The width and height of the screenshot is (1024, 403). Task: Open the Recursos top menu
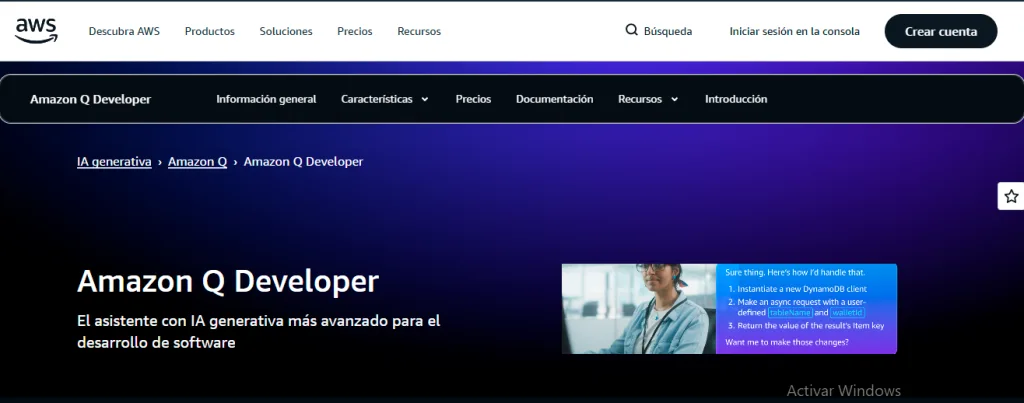coord(419,31)
